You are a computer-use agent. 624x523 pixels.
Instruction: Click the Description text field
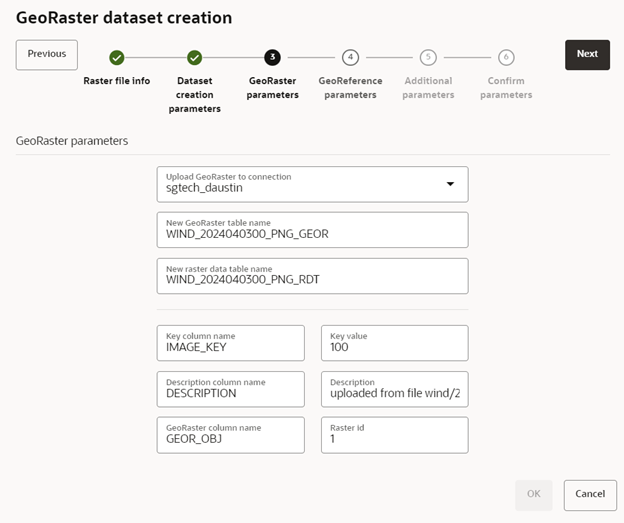pos(394,389)
